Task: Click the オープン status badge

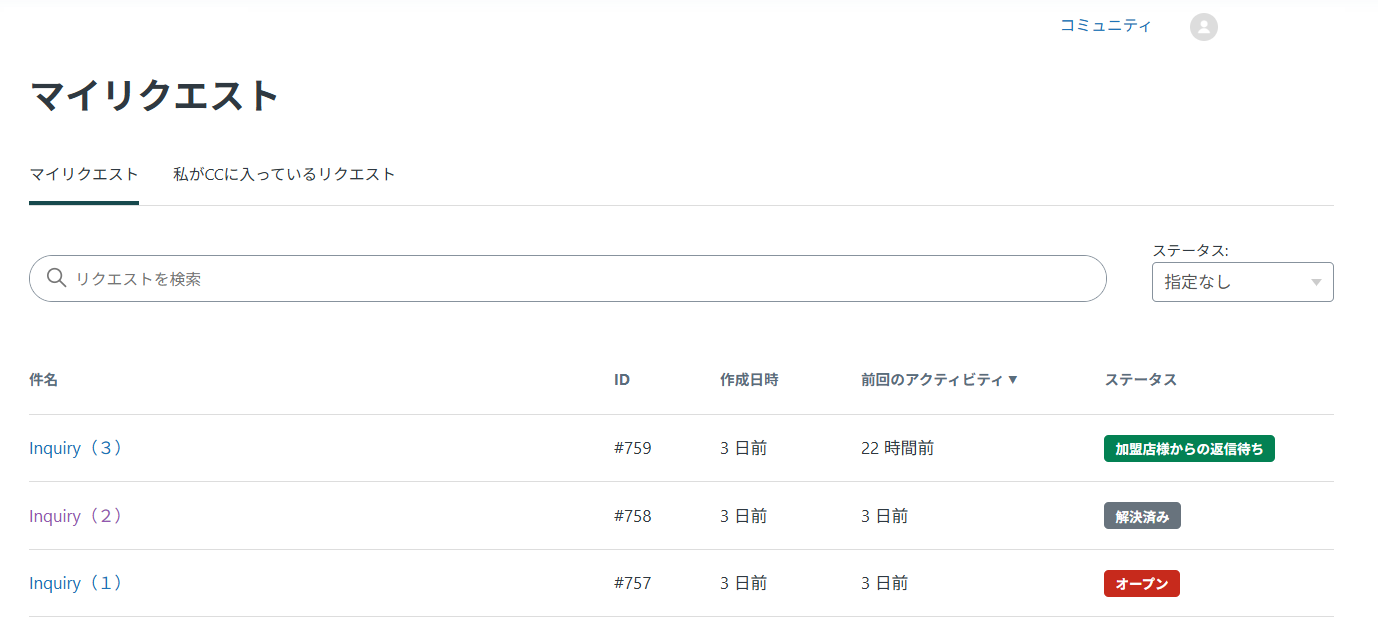Action: click(x=1142, y=583)
